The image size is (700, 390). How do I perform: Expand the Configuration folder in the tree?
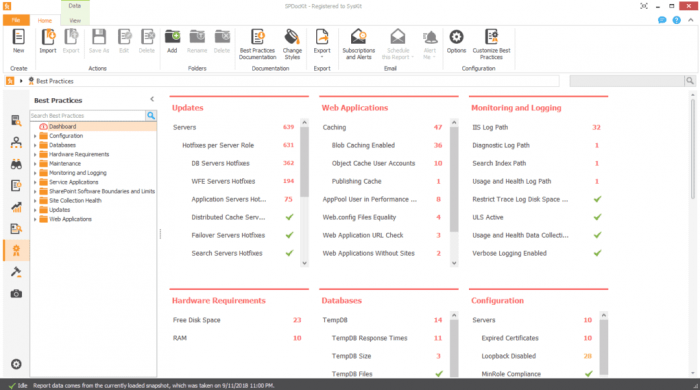click(x=35, y=136)
